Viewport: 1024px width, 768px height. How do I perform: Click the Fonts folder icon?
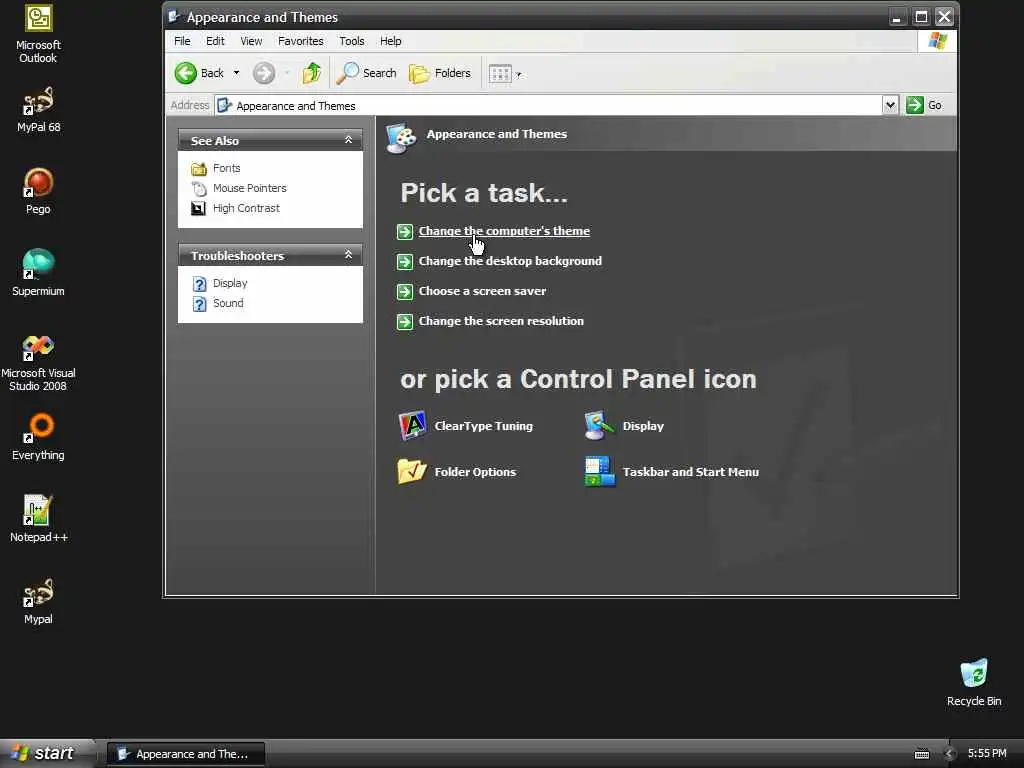199,169
